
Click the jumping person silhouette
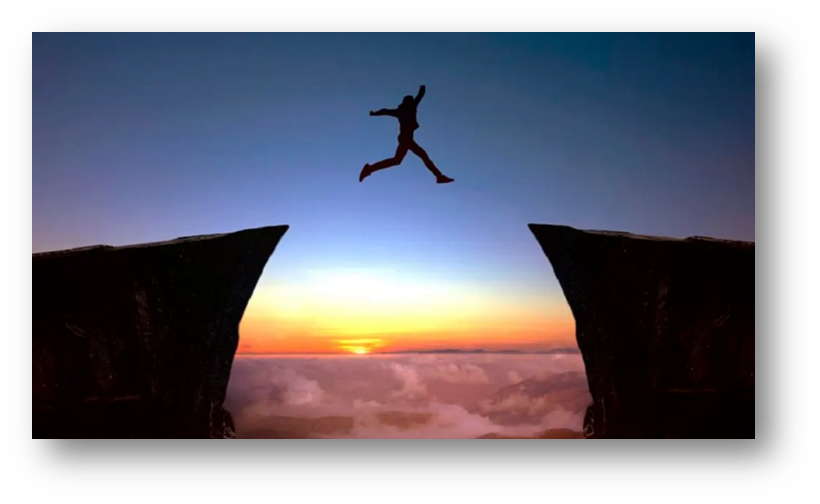[406, 132]
